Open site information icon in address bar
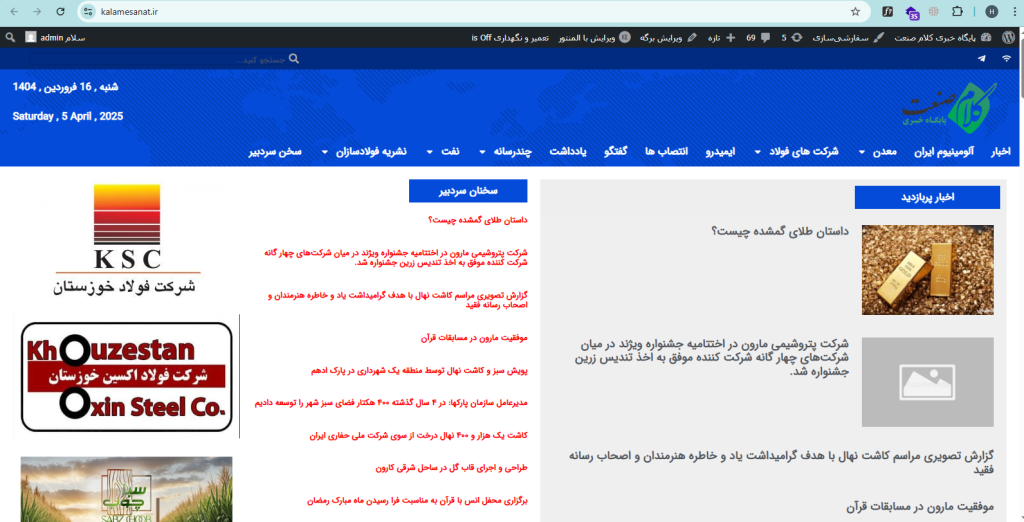Screen dimensions: 1024x522 pyautogui.click(x=89, y=12)
